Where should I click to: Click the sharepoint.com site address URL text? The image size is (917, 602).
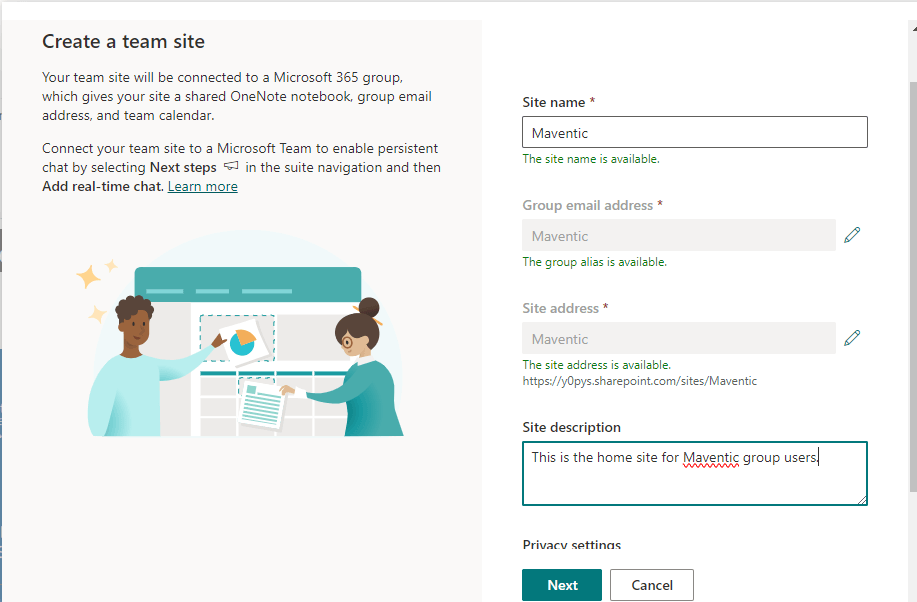[640, 380]
